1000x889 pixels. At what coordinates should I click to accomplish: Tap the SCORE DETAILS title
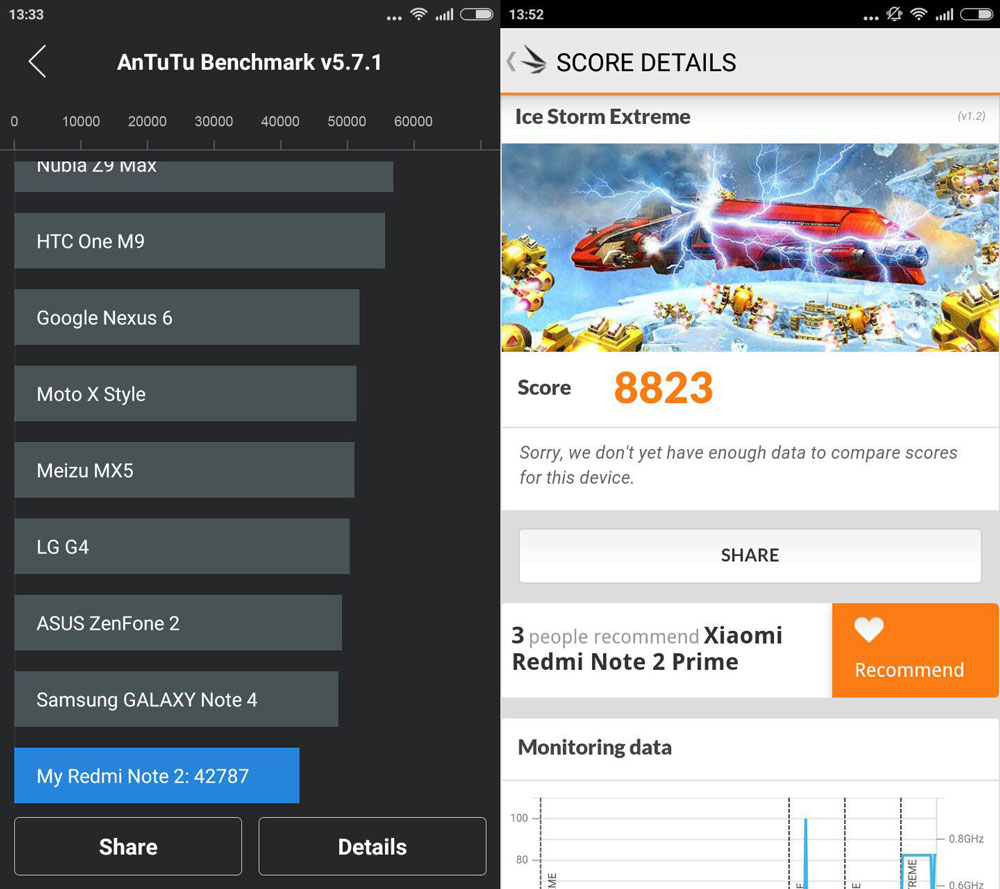[x=646, y=62]
